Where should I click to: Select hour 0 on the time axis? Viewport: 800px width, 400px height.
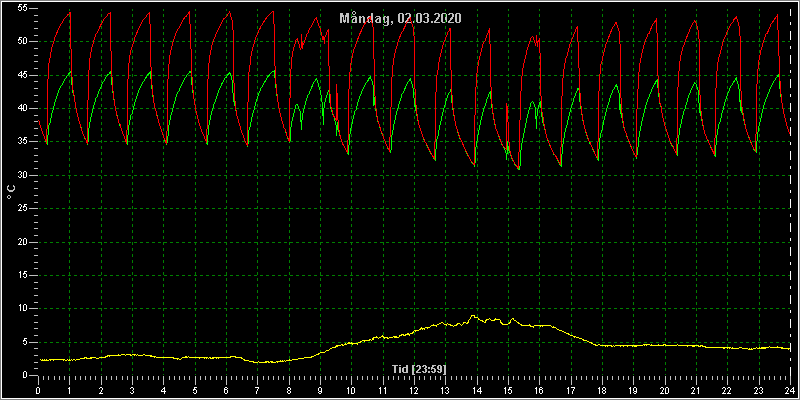click(38, 391)
